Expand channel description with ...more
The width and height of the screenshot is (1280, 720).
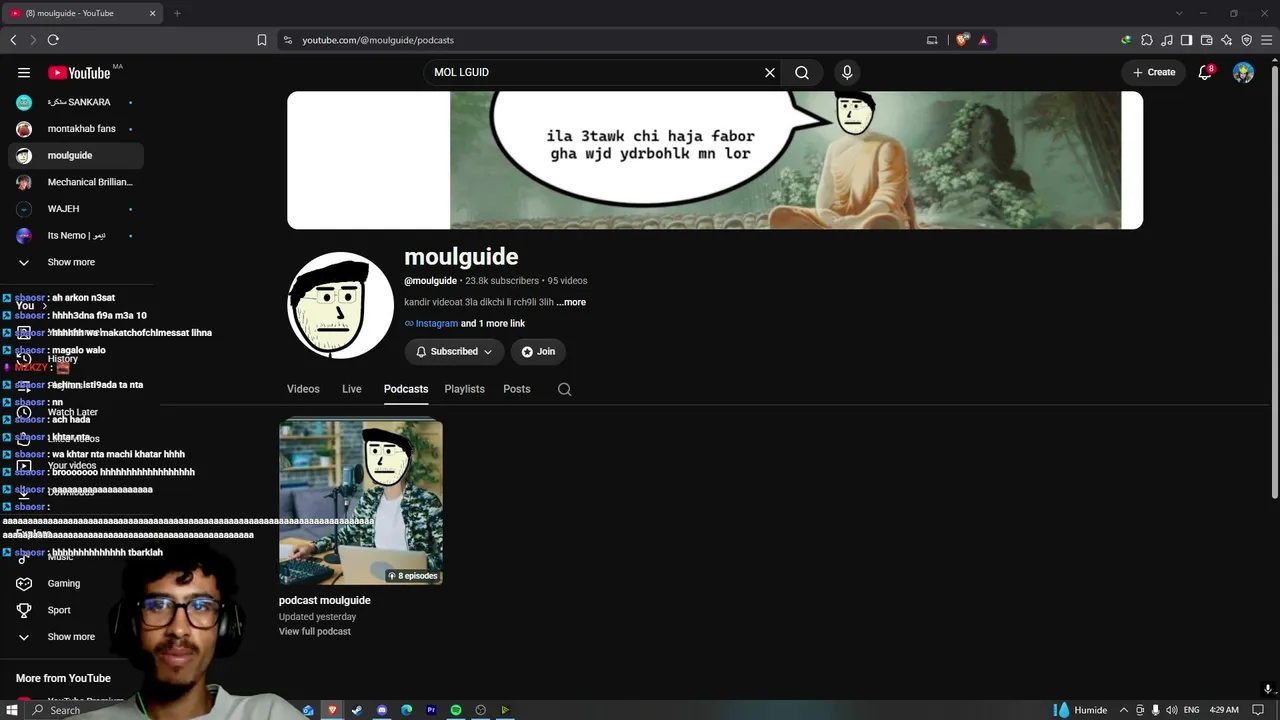click(571, 302)
